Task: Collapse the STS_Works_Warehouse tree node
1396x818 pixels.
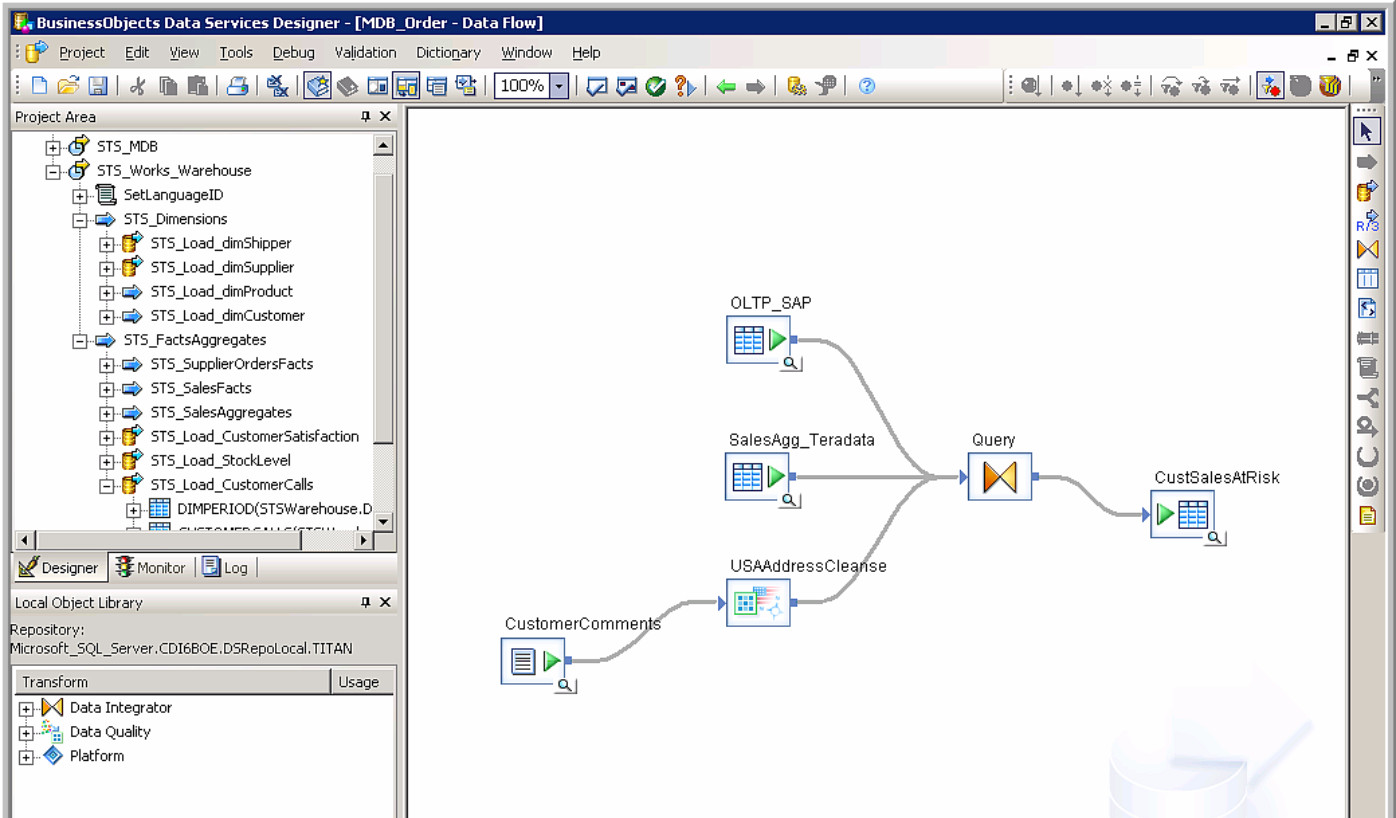Action: click(53, 171)
